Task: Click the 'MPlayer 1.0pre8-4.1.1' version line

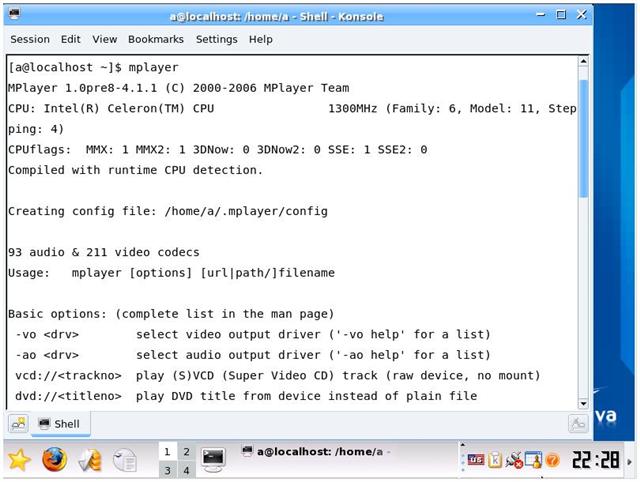Action: coord(179,88)
